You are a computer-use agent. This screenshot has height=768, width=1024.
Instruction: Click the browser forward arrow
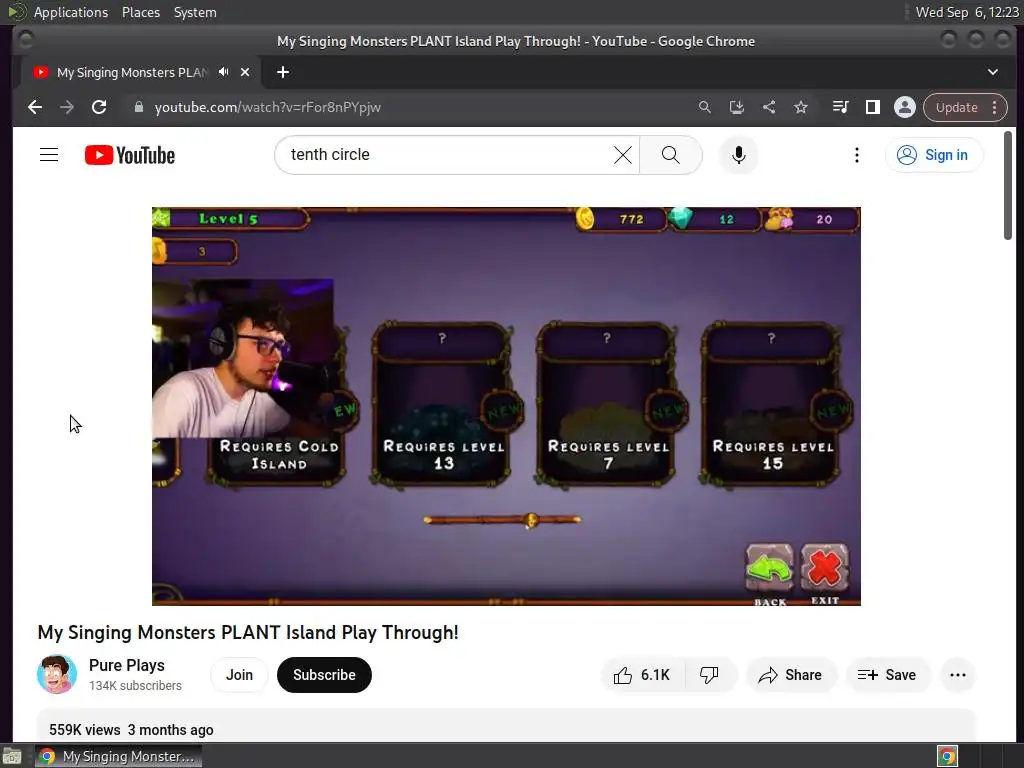pyautogui.click(x=67, y=107)
